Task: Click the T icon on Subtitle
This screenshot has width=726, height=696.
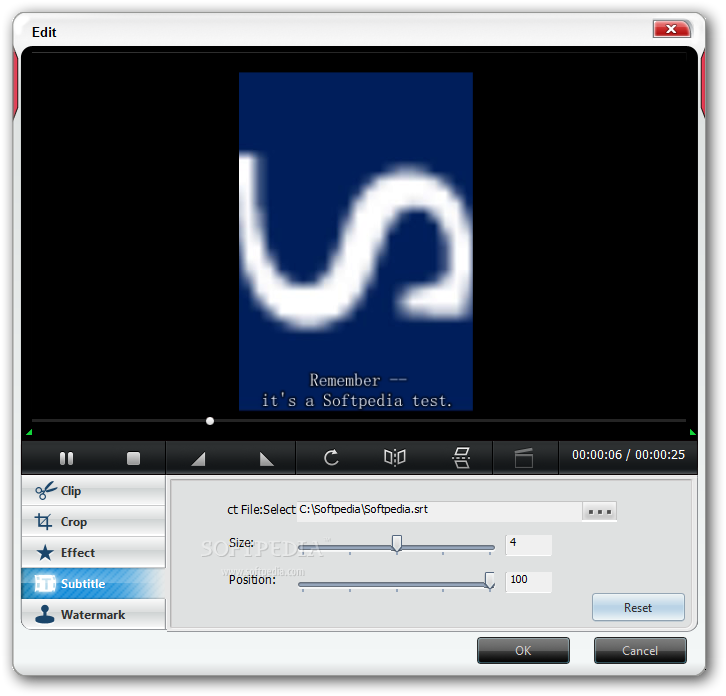Action: tap(45, 583)
